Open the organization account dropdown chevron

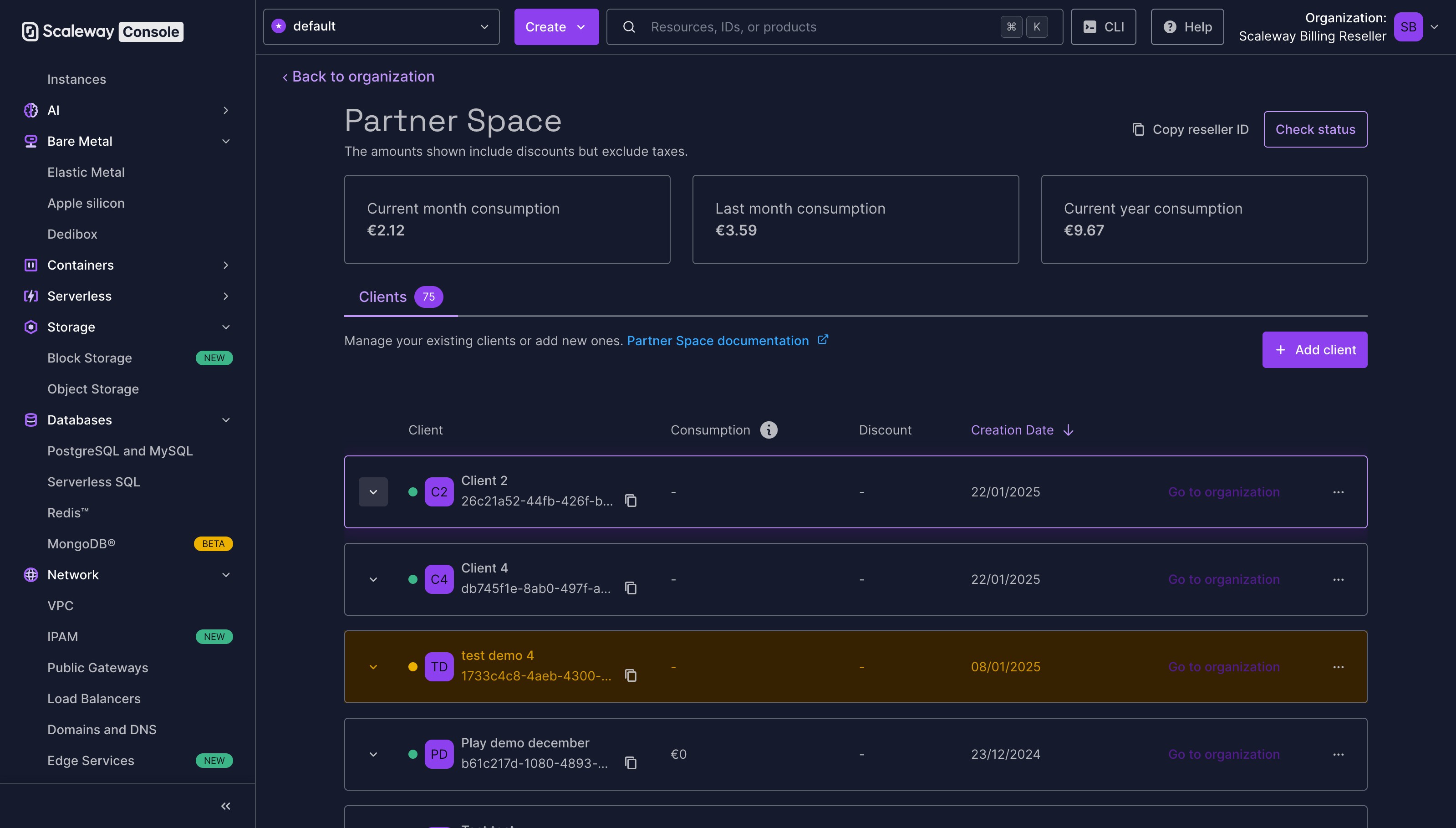tap(1435, 27)
